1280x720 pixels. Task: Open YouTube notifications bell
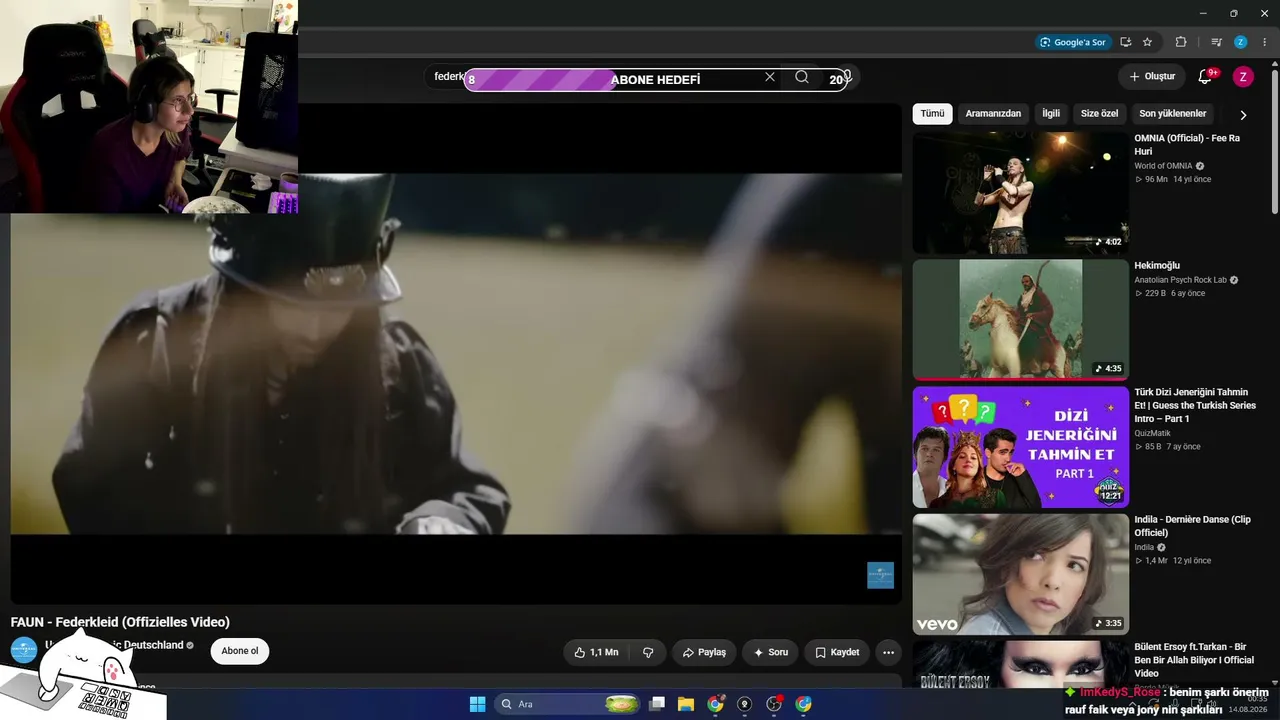point(1205,77)
